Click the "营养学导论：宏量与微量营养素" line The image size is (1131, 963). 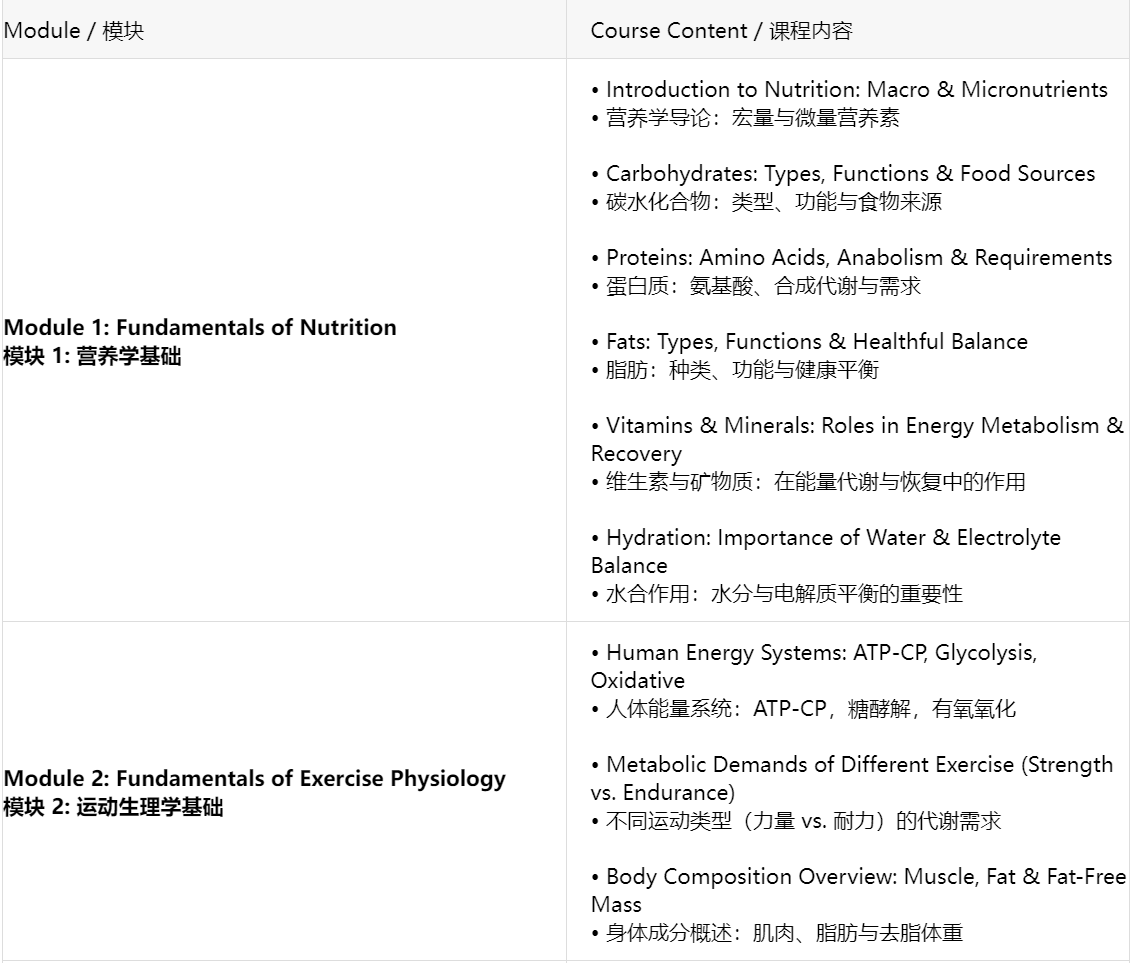(x=752, y=118)
